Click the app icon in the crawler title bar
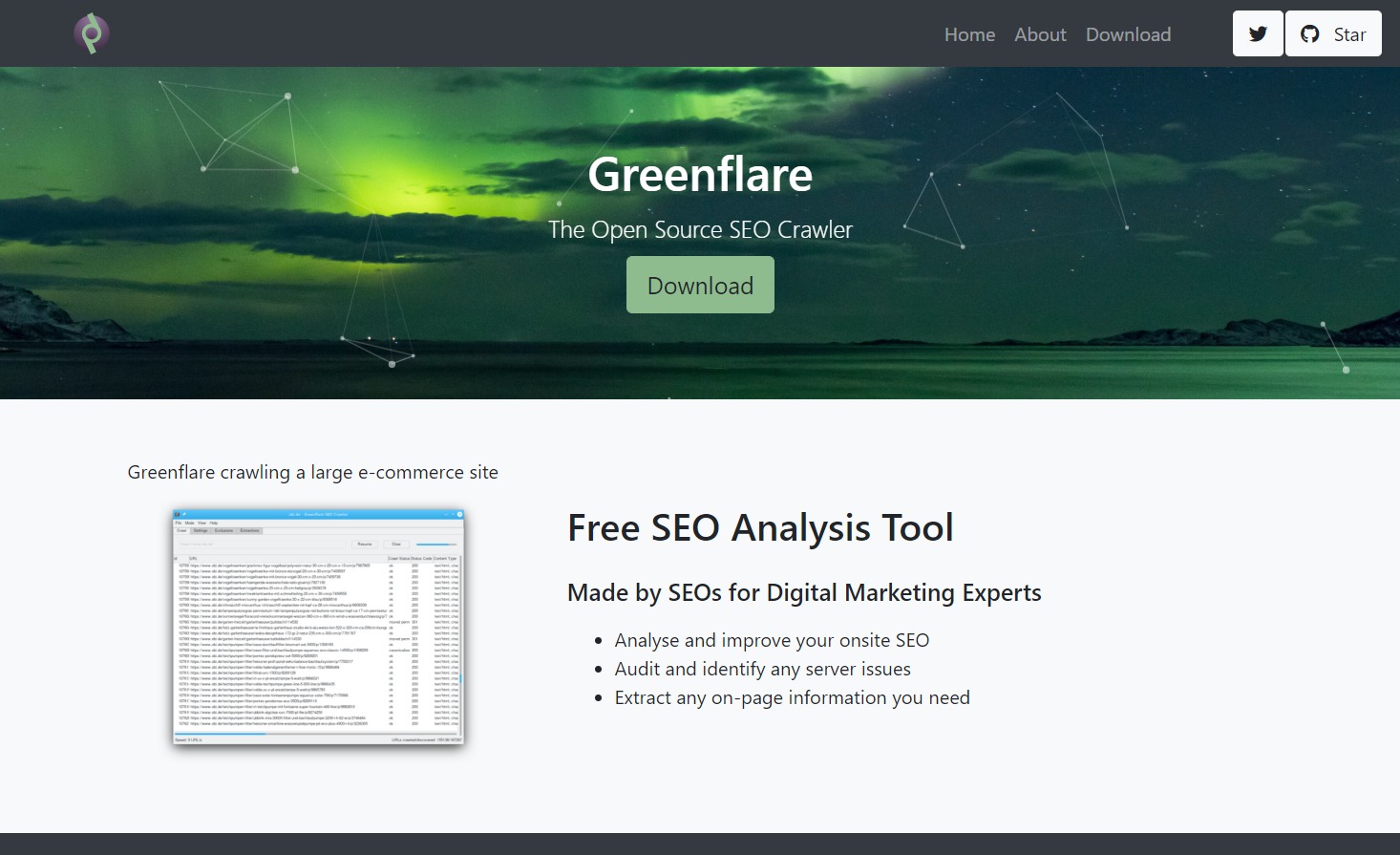This screenshot has height=855, width=1400. pyautogui.click(x=177, y=514)
